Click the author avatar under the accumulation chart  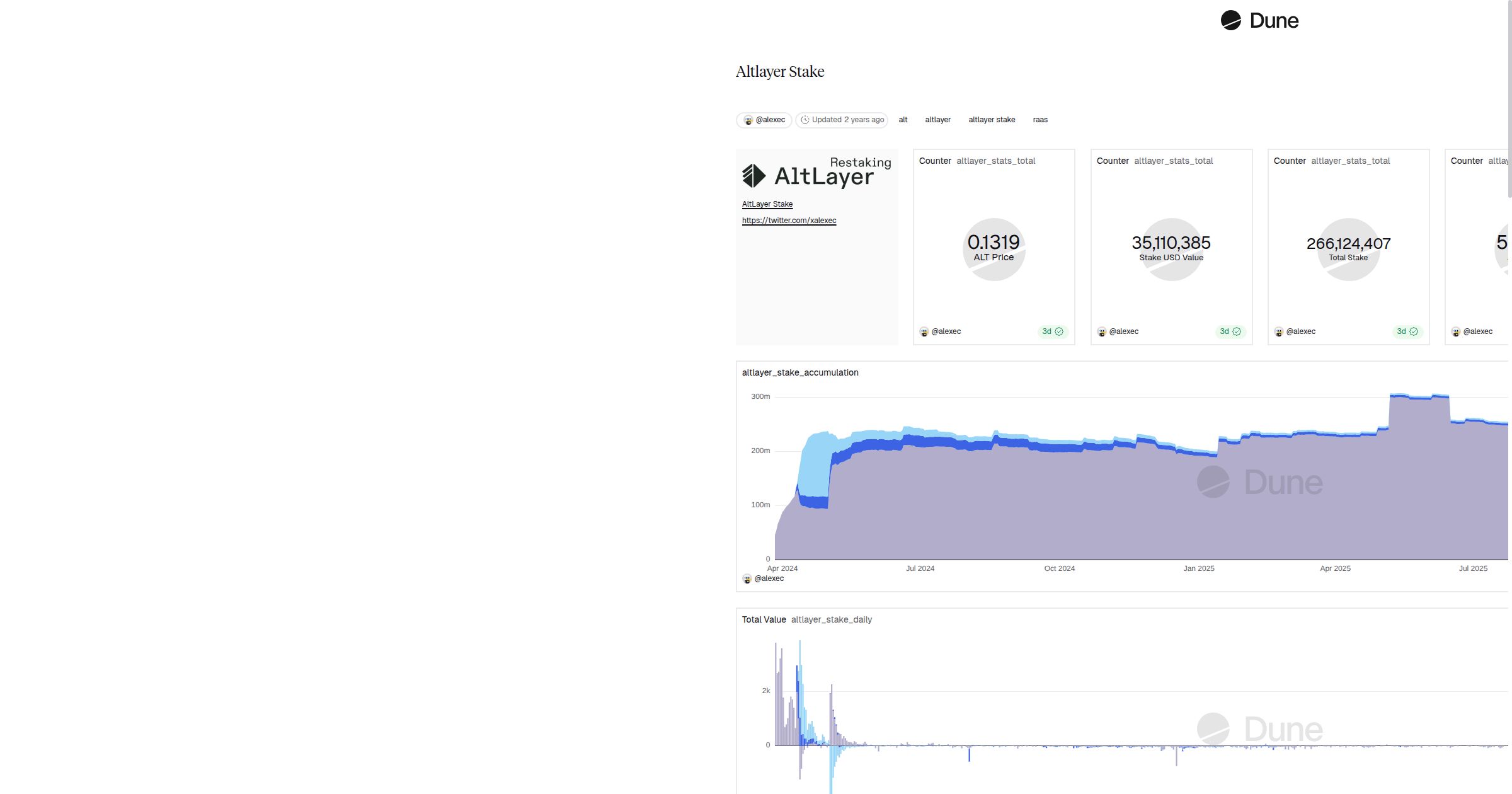(747, 578)
